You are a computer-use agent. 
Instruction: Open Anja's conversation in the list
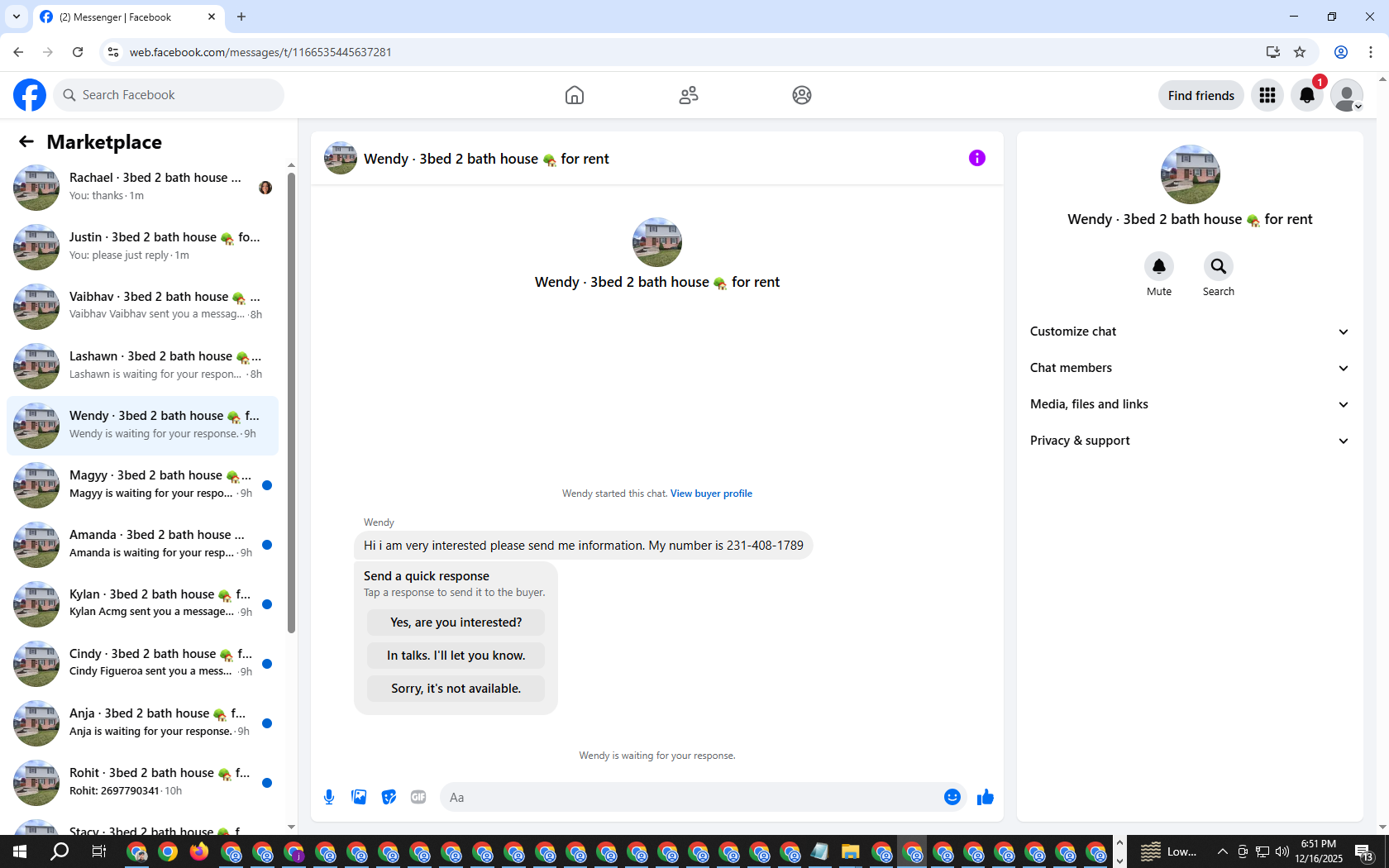(x=142, y=723)
